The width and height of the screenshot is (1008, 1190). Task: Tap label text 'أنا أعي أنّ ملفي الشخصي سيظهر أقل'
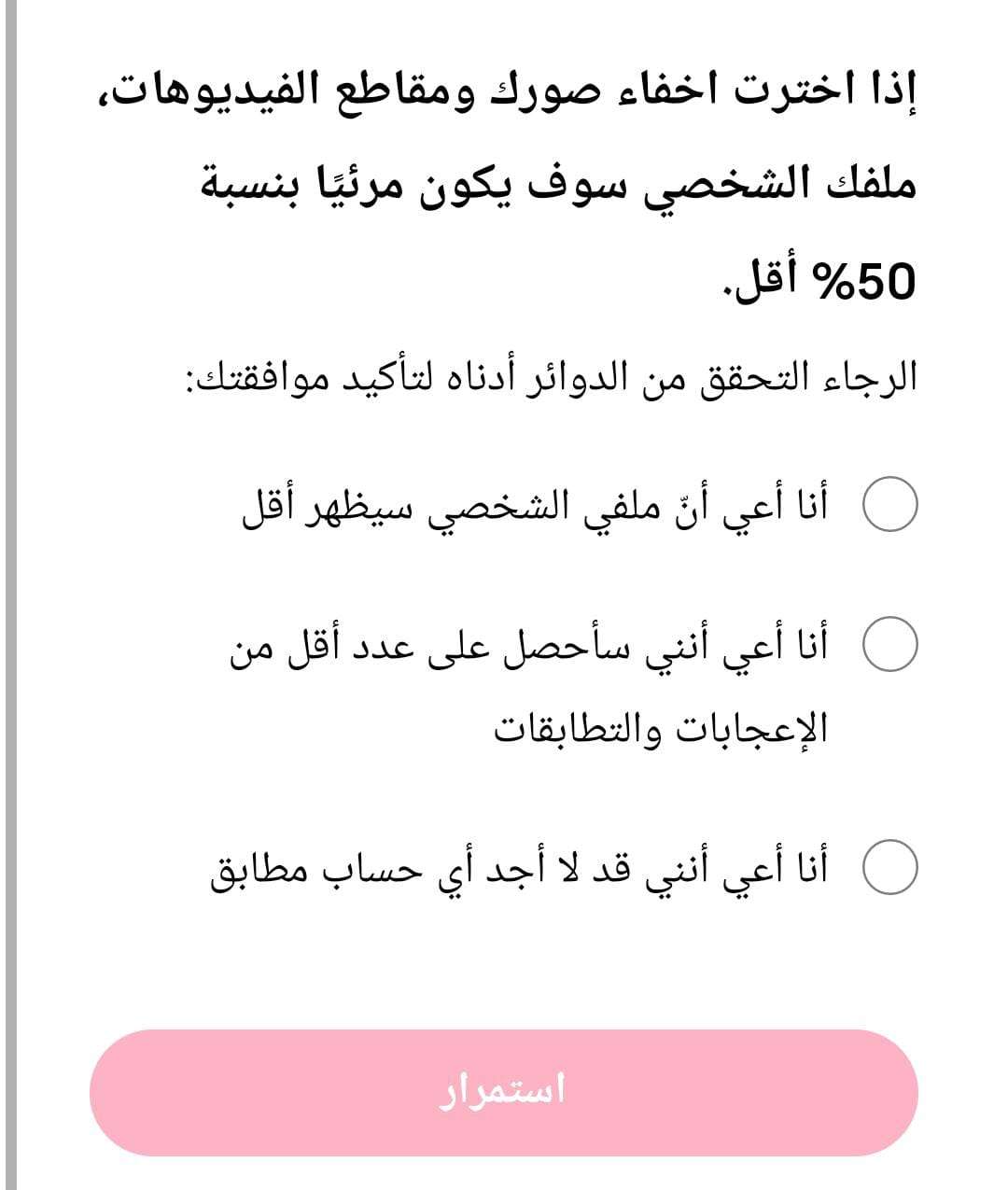pos(535,507)
